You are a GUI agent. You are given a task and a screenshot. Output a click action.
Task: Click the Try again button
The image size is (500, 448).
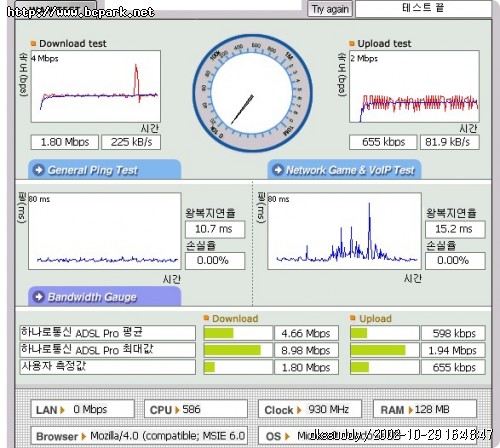330,9
